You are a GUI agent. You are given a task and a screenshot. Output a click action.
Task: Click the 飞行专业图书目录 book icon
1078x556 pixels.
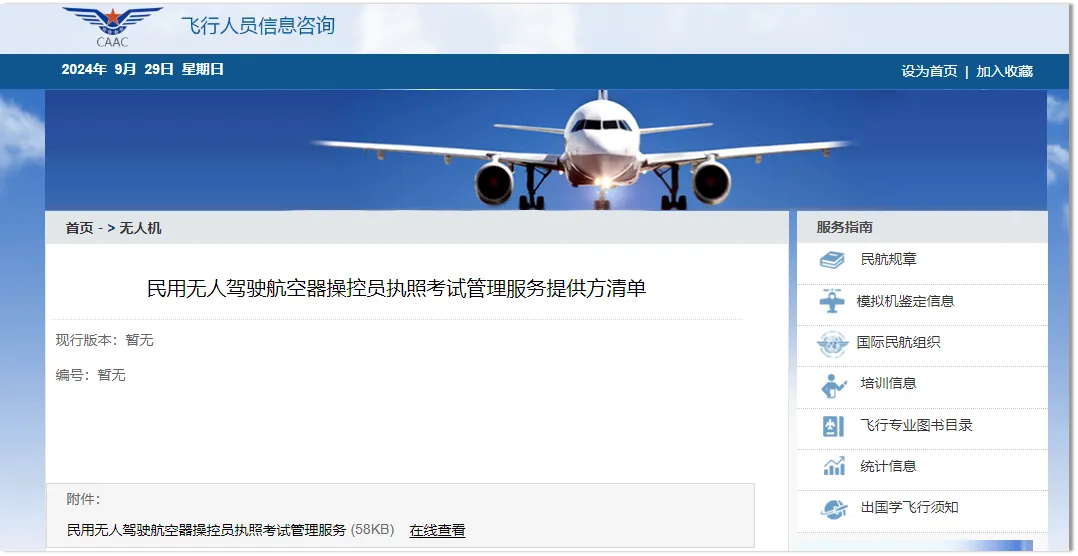coord(833,426)
